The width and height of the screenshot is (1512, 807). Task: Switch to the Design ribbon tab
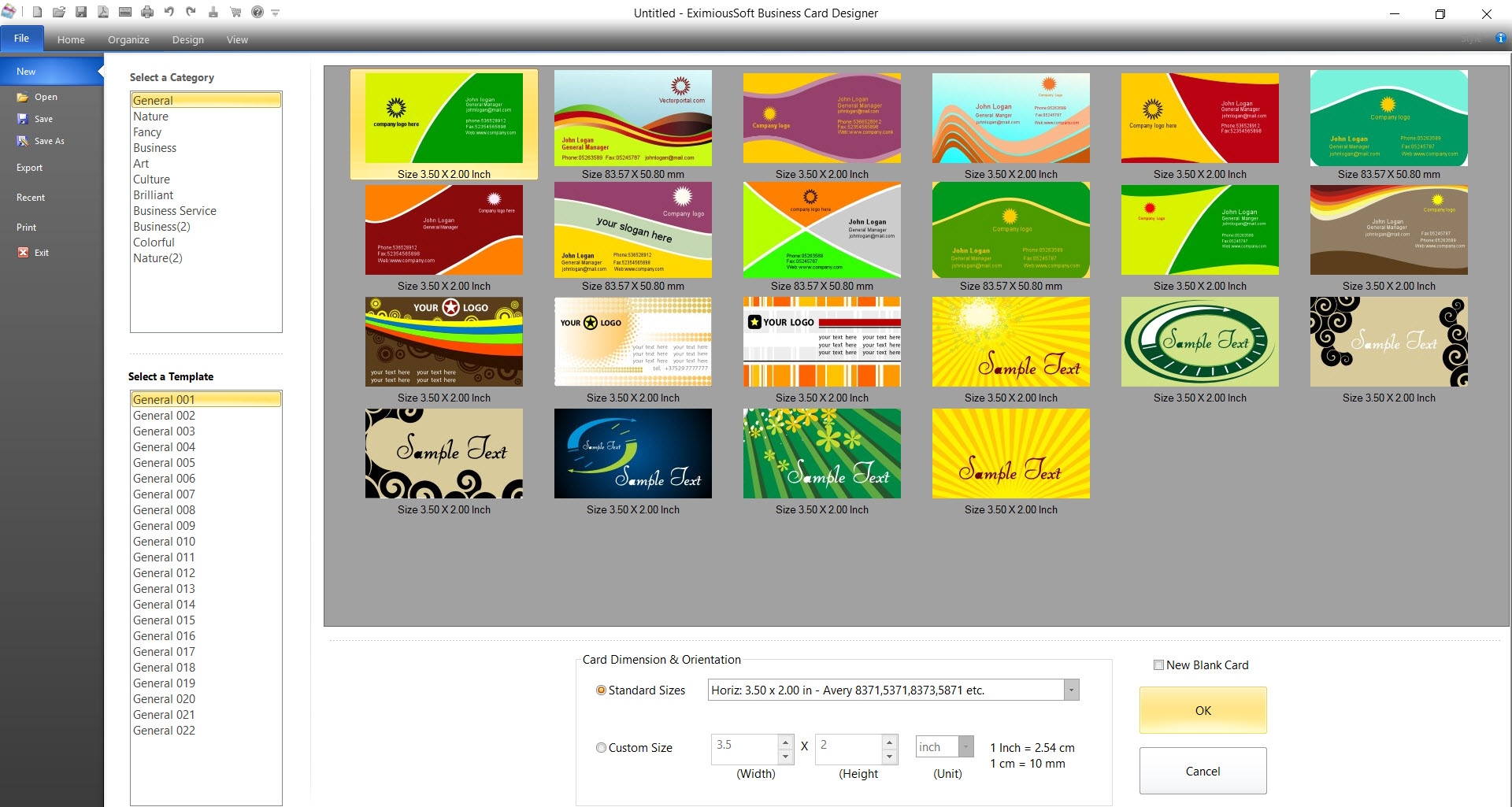point(187,40)
